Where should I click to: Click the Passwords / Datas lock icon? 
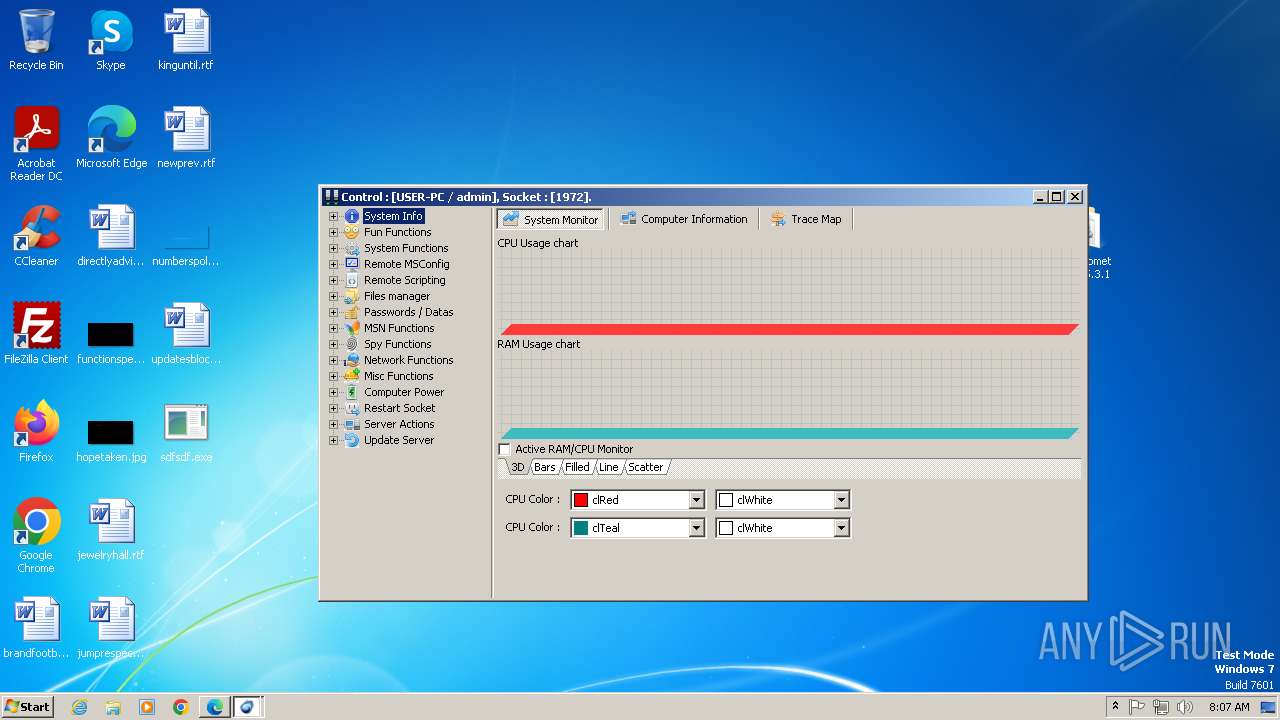tap(352, 312)
